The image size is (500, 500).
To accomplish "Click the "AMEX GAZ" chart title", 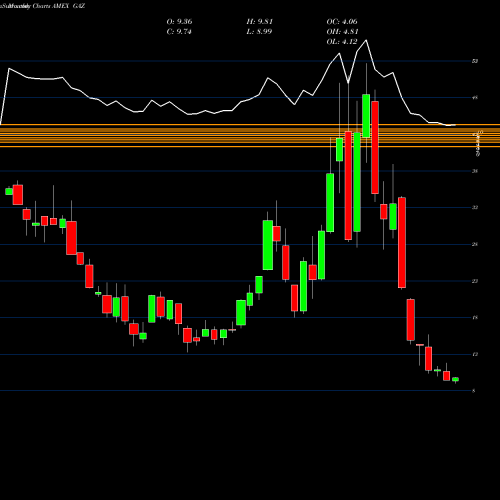I will pyautogui.click(x=68, y=6).
